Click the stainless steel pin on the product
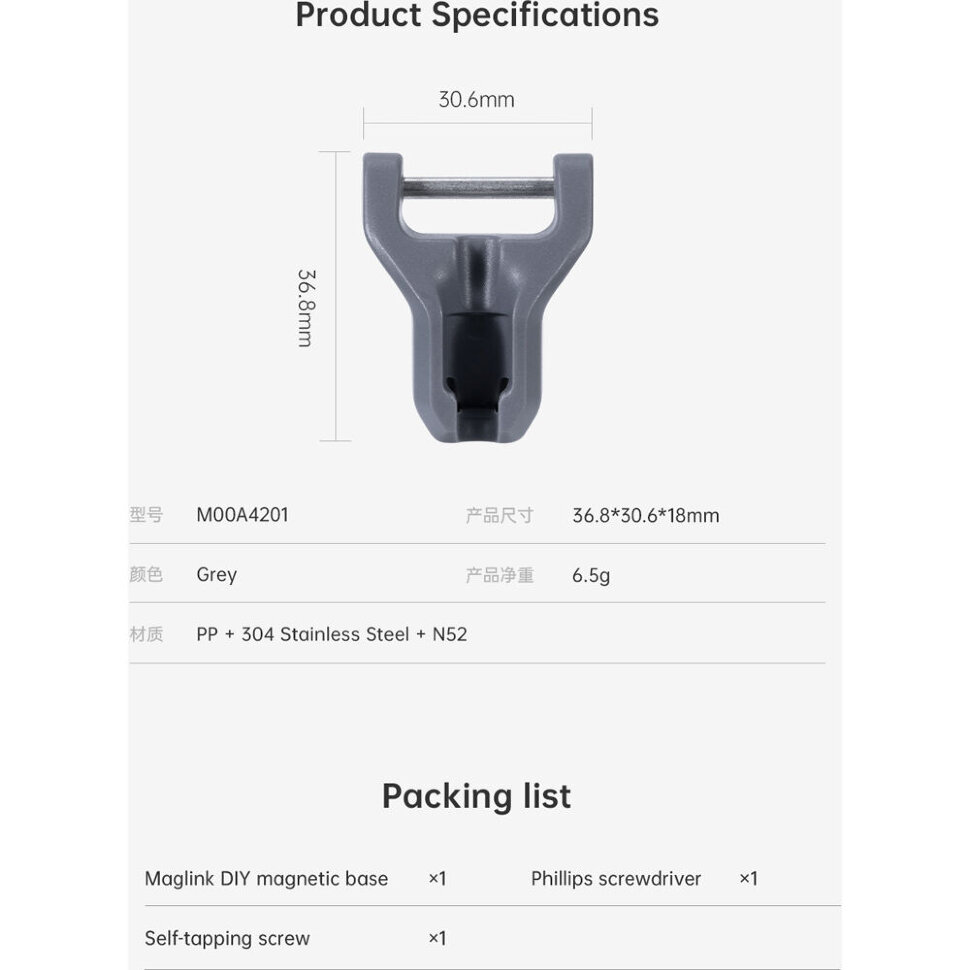 tap(477, 187)
